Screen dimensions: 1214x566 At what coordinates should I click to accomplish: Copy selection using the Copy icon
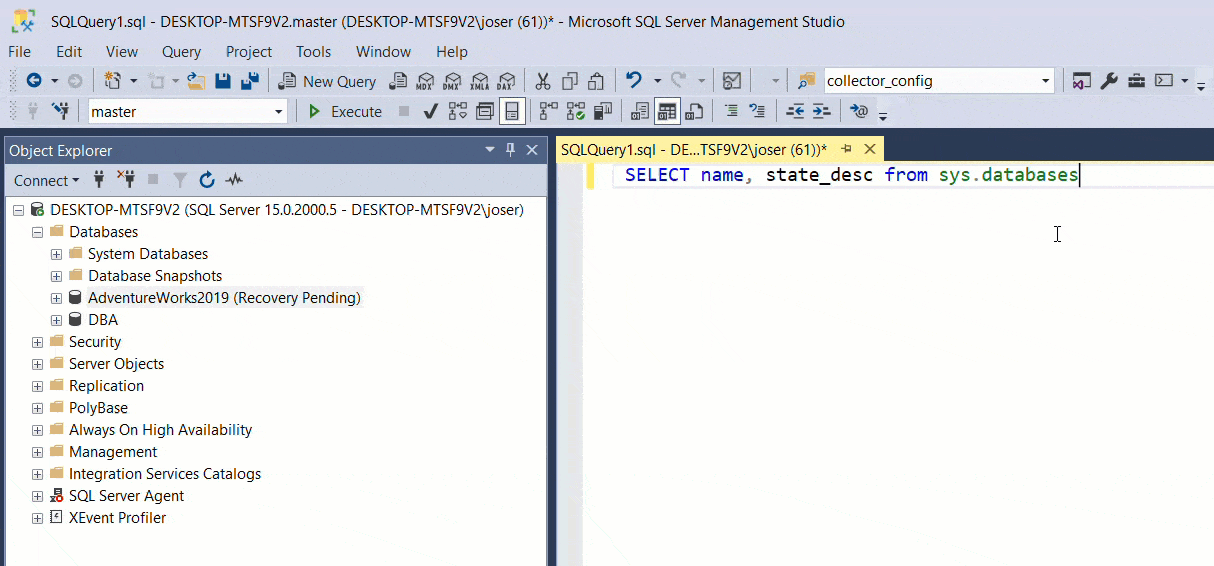(x=570, y=81)
